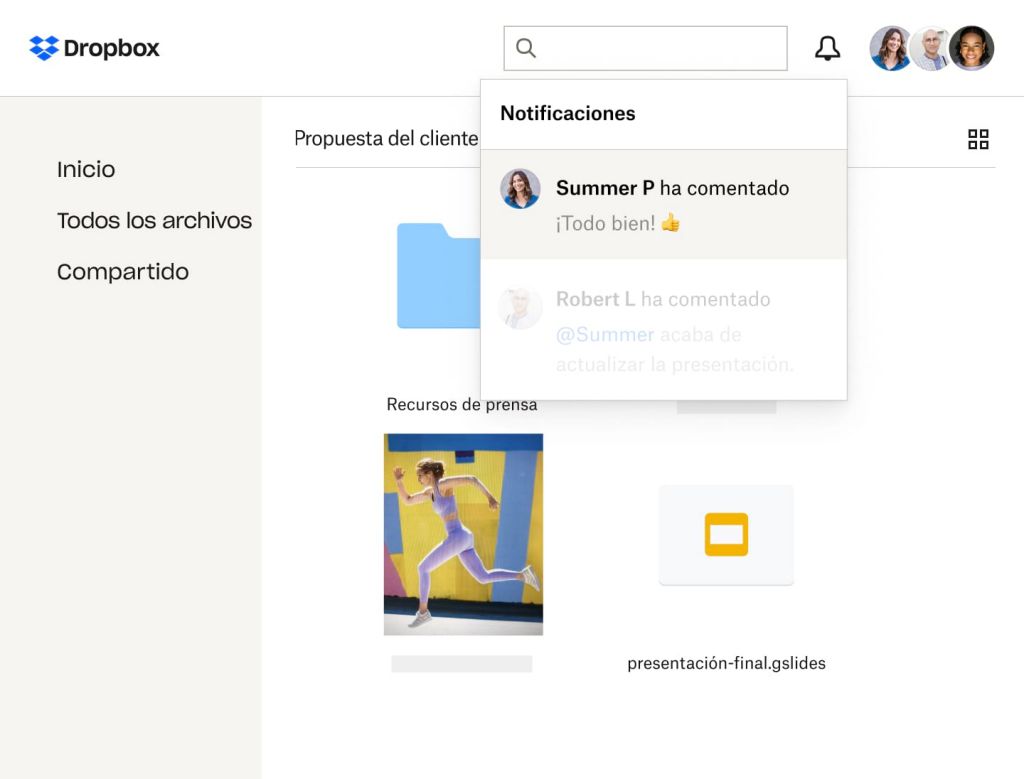Open the running woman image thumbnail
The image size is (1024, 779).
pos(462,534)
